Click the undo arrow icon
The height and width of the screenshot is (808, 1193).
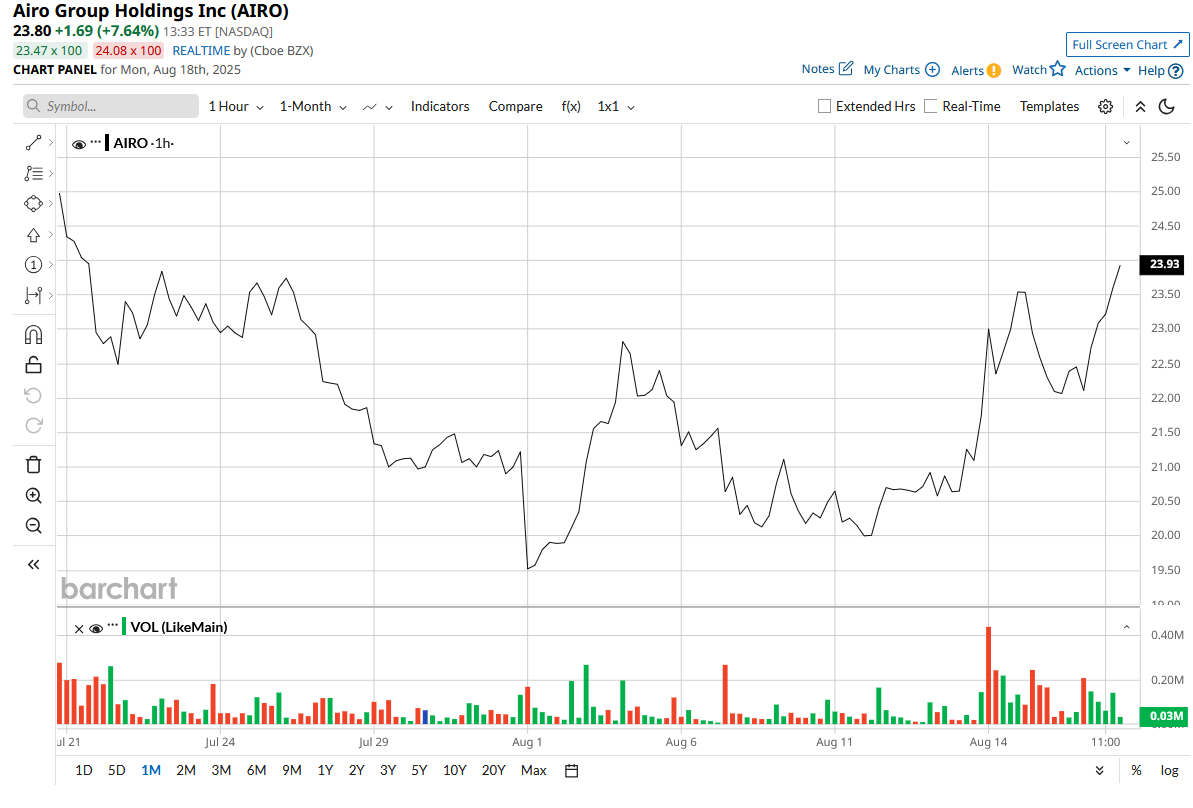pos(33,396)
